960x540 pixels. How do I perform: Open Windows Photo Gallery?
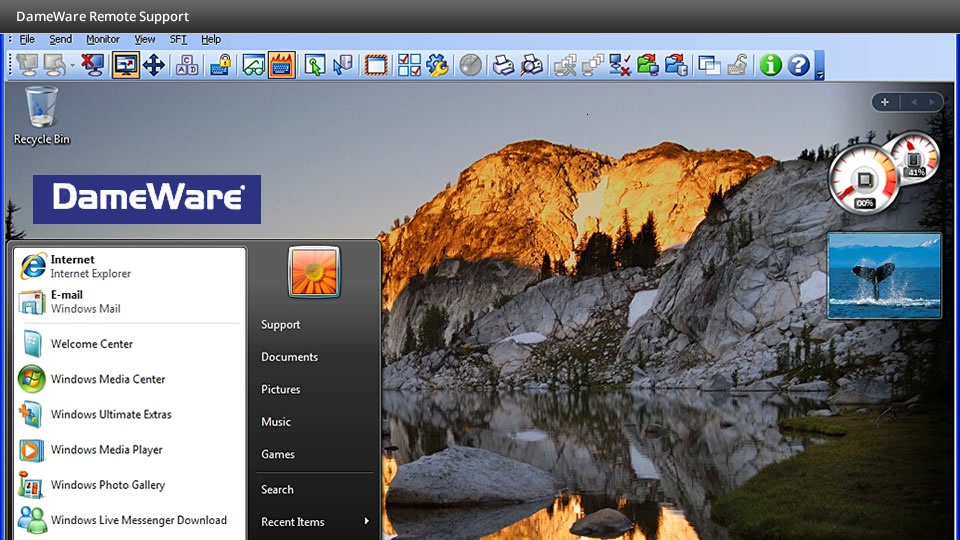point(129,485)
